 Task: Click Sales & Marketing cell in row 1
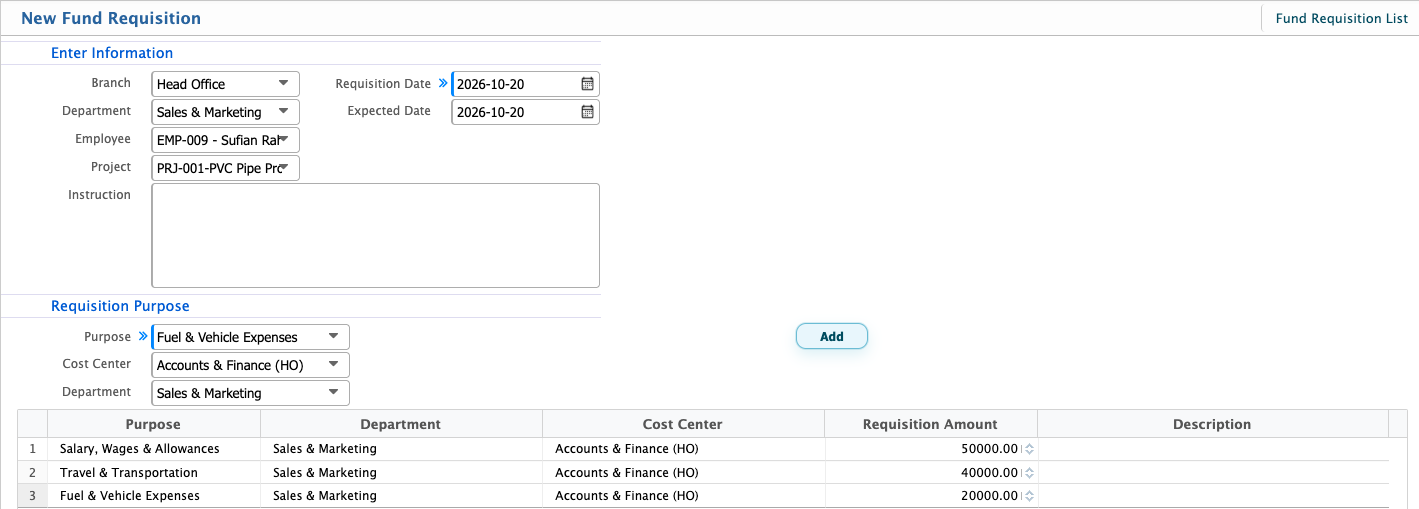(x=401, y=449)
